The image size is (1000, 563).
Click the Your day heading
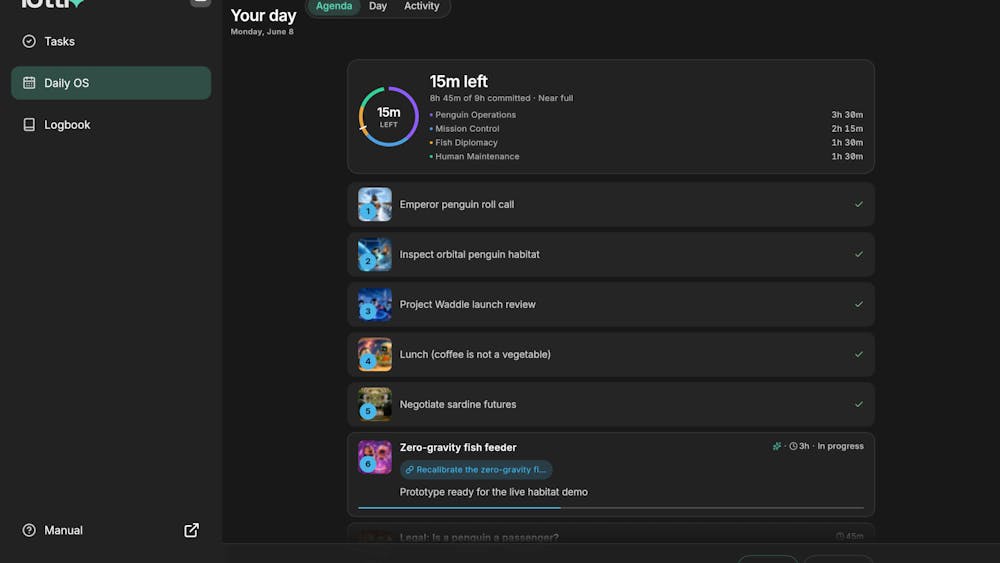pos(263,15)
